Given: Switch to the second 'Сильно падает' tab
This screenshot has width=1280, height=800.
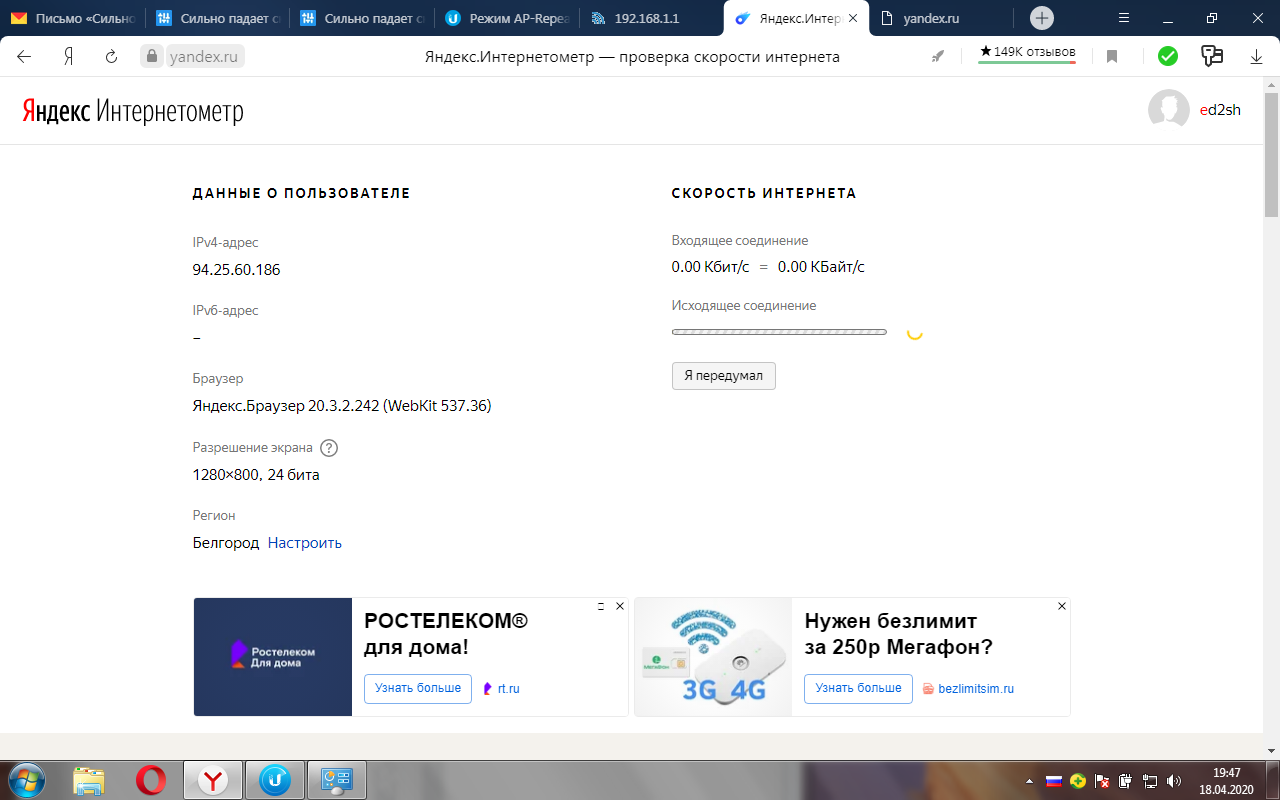Looking at the screenshot, I should 362,18.
